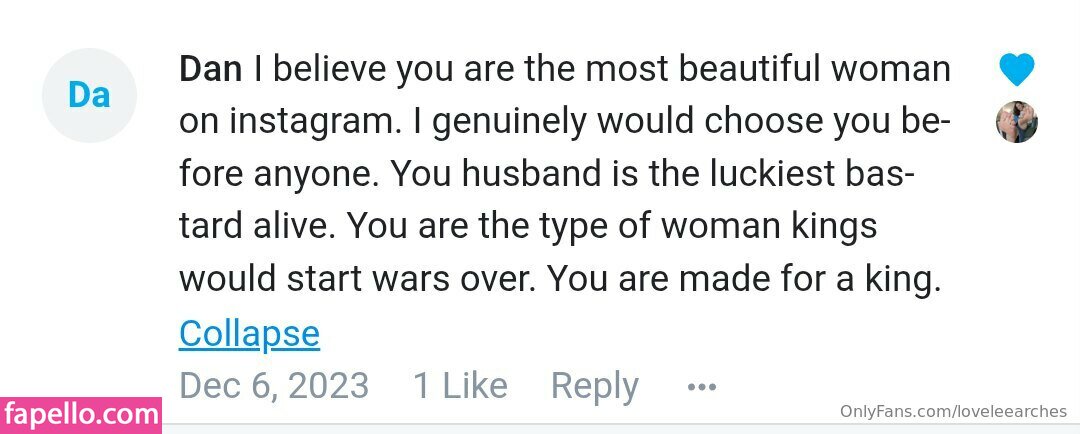Click the "Dec 6, 2023" timestamp
The image size is (1080, 434).
tap(274, 386)
